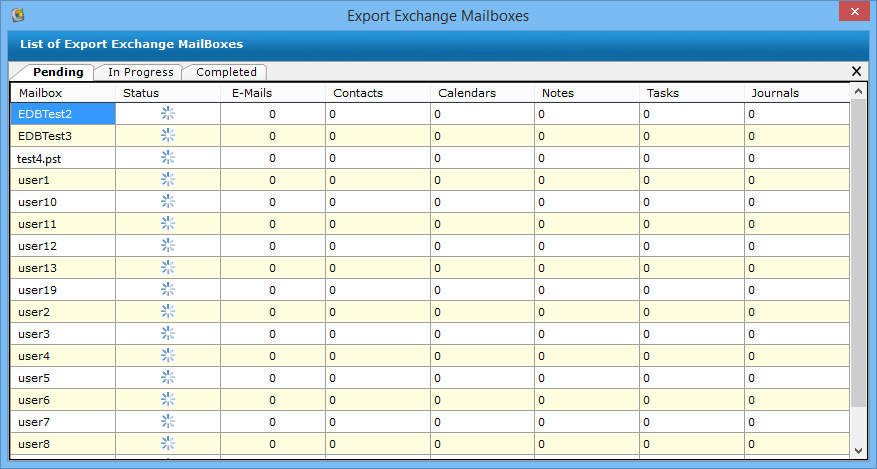Select the user1 mailbox
Image resolution: width=877 pixels, height=469 pixels.
pyautogui.click(x=63, y=180)
